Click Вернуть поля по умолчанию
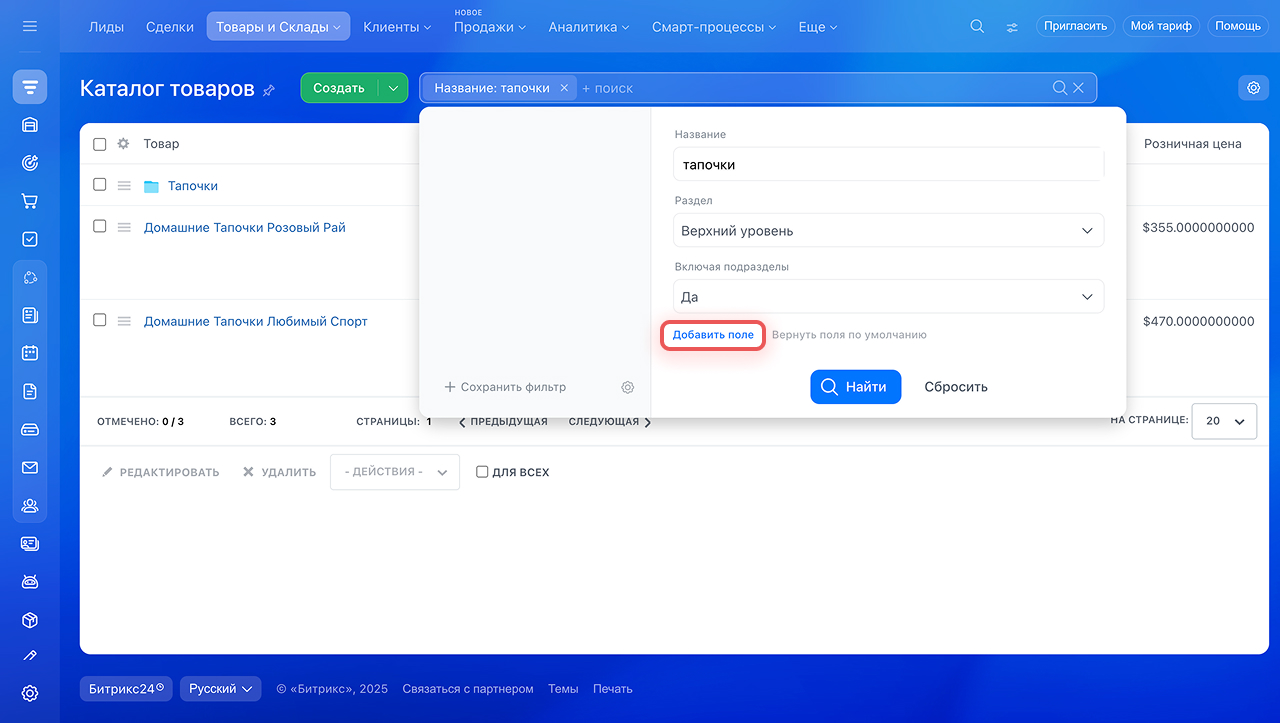This screenshot has height=723, width=1280. coord(849,335)
